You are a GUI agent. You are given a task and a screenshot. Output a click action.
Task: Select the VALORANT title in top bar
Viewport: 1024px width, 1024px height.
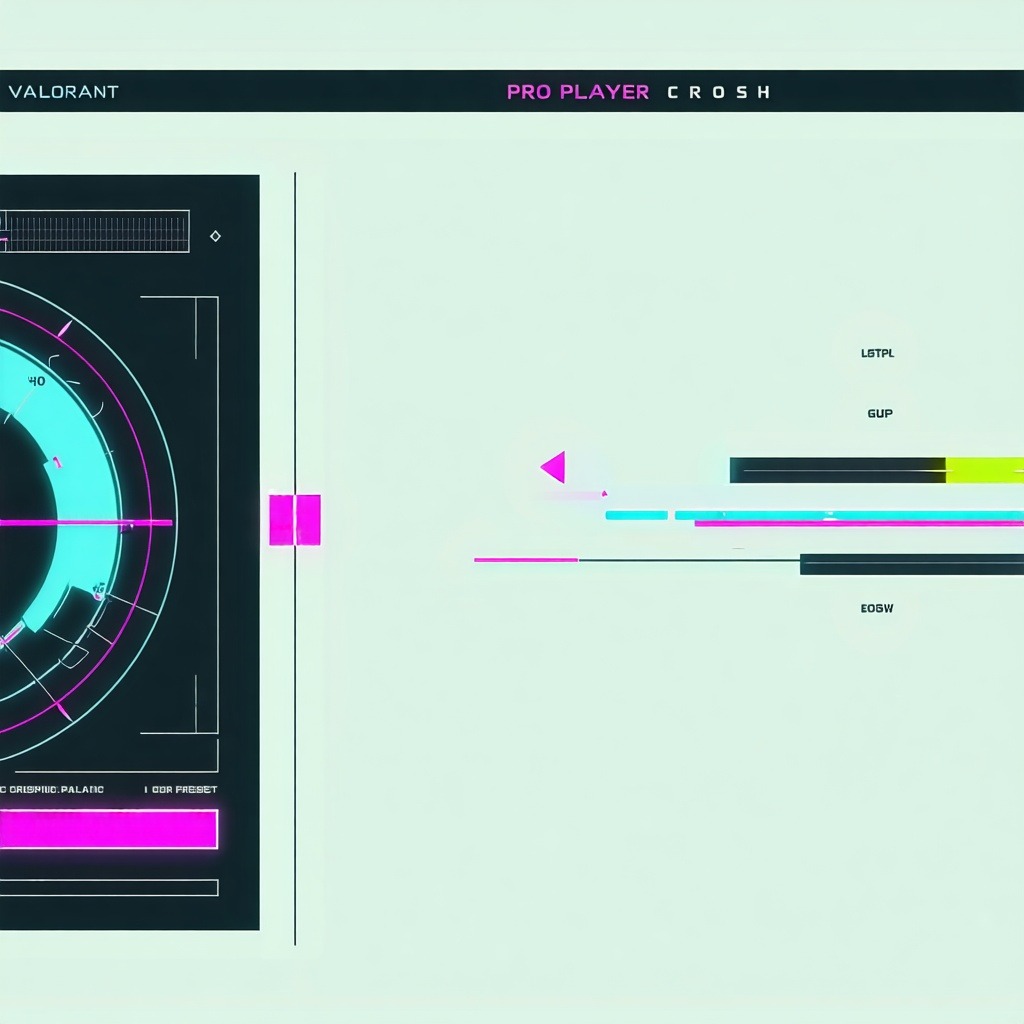point(64,92)
